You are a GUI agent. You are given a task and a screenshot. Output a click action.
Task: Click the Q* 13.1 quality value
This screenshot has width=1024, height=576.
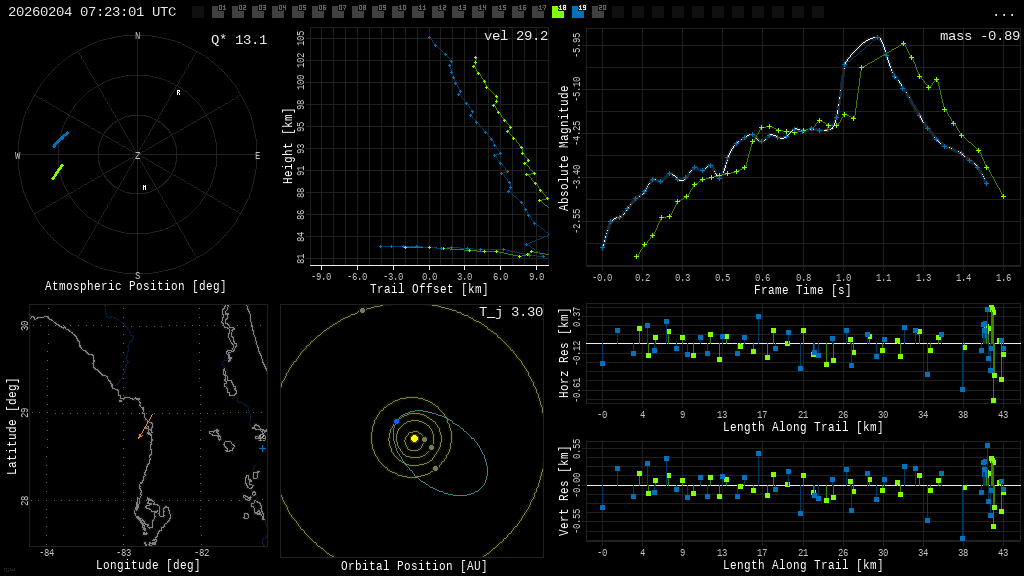[238, 40]
